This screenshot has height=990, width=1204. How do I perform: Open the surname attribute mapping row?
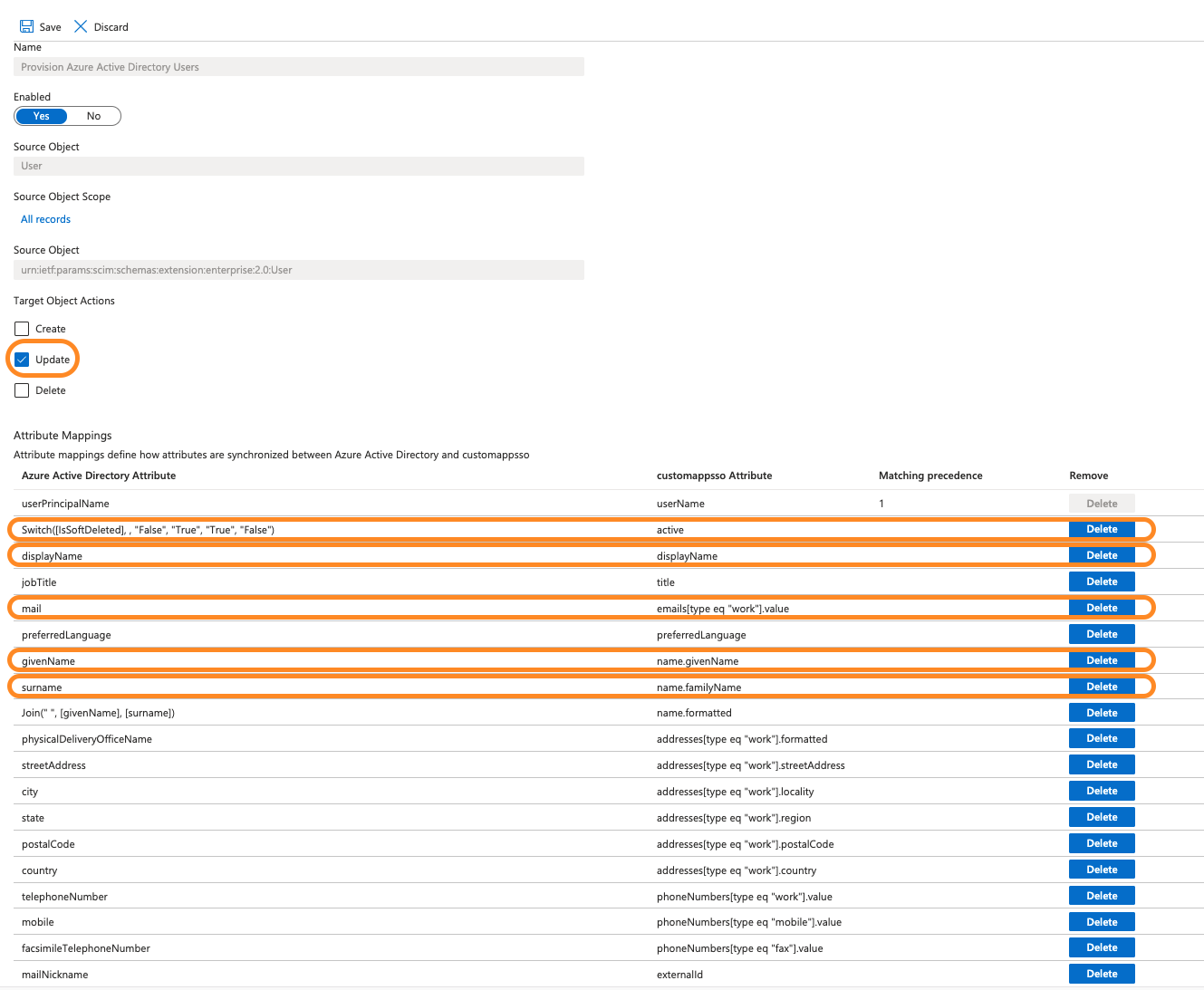tap(42, 687)
